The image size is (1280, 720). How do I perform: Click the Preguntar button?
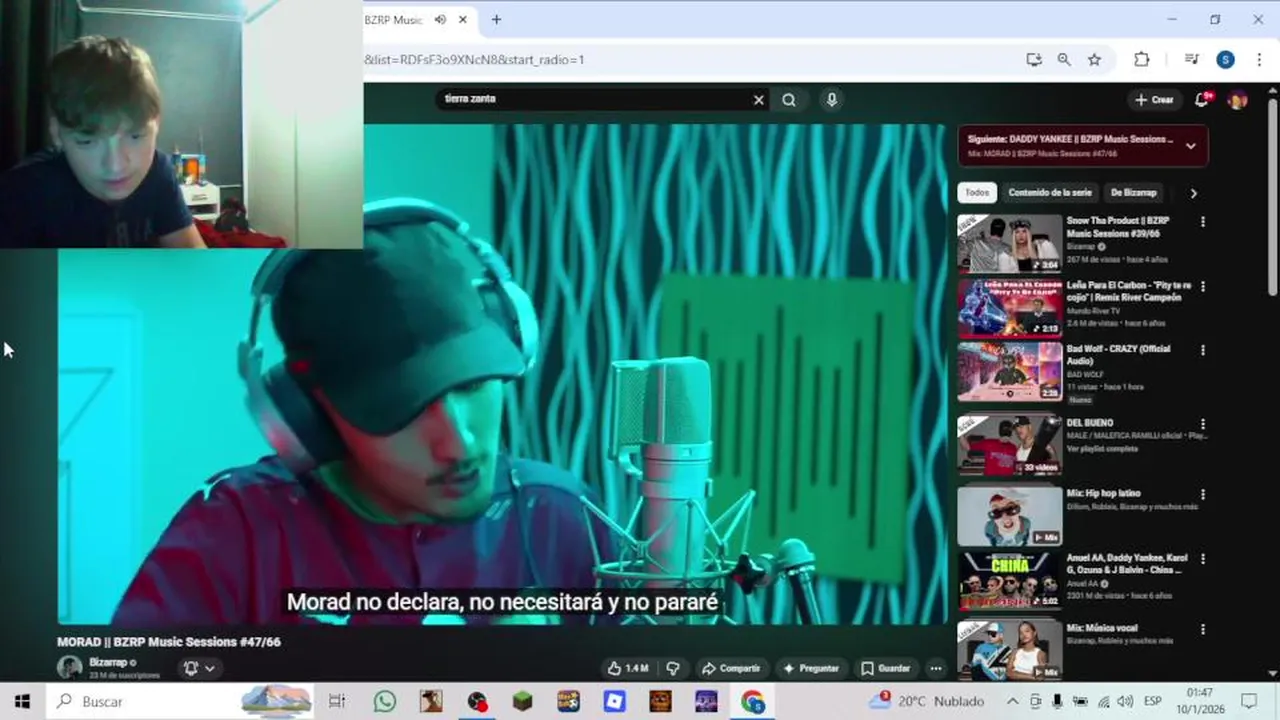tap(811, 668)
